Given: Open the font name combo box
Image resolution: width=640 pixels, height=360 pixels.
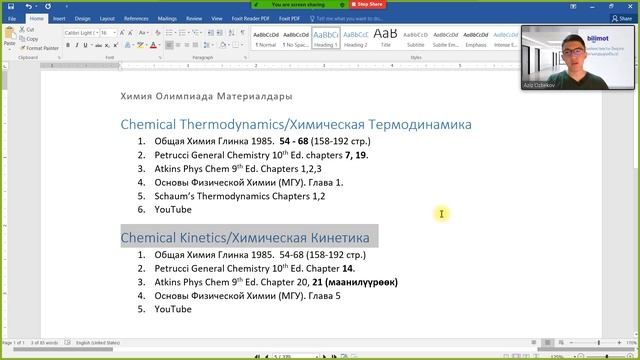Looking at the screenshot, I should (x=81, y=33).
